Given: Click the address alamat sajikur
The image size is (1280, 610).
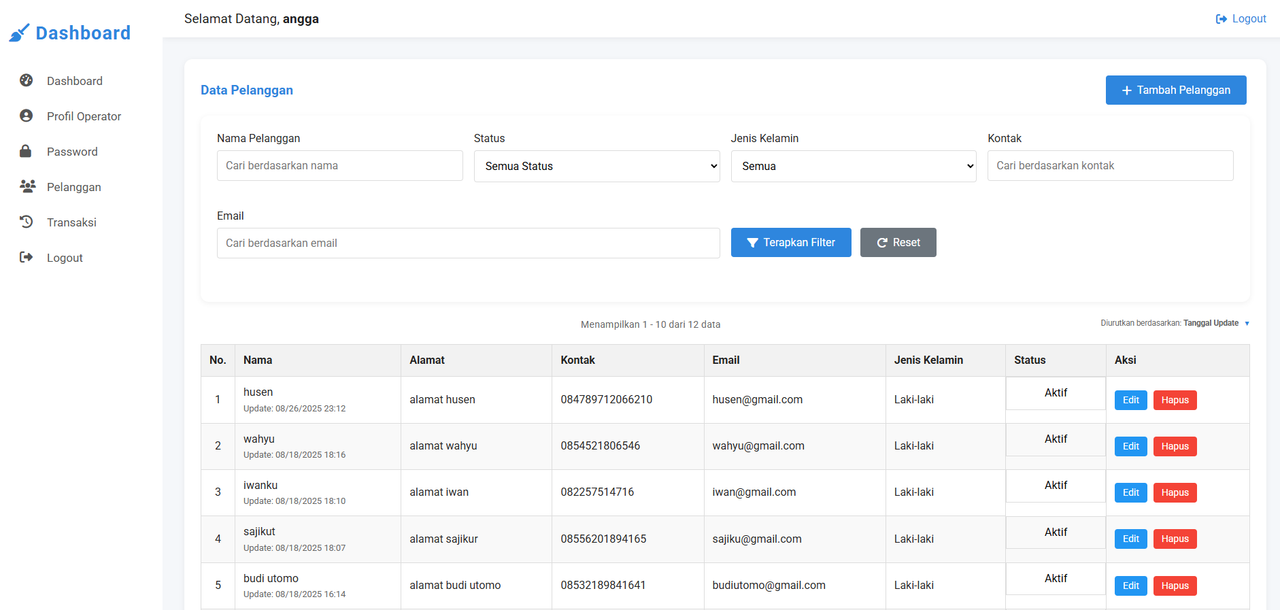Looking at the screenshot, I should click(x=443, y=539).
